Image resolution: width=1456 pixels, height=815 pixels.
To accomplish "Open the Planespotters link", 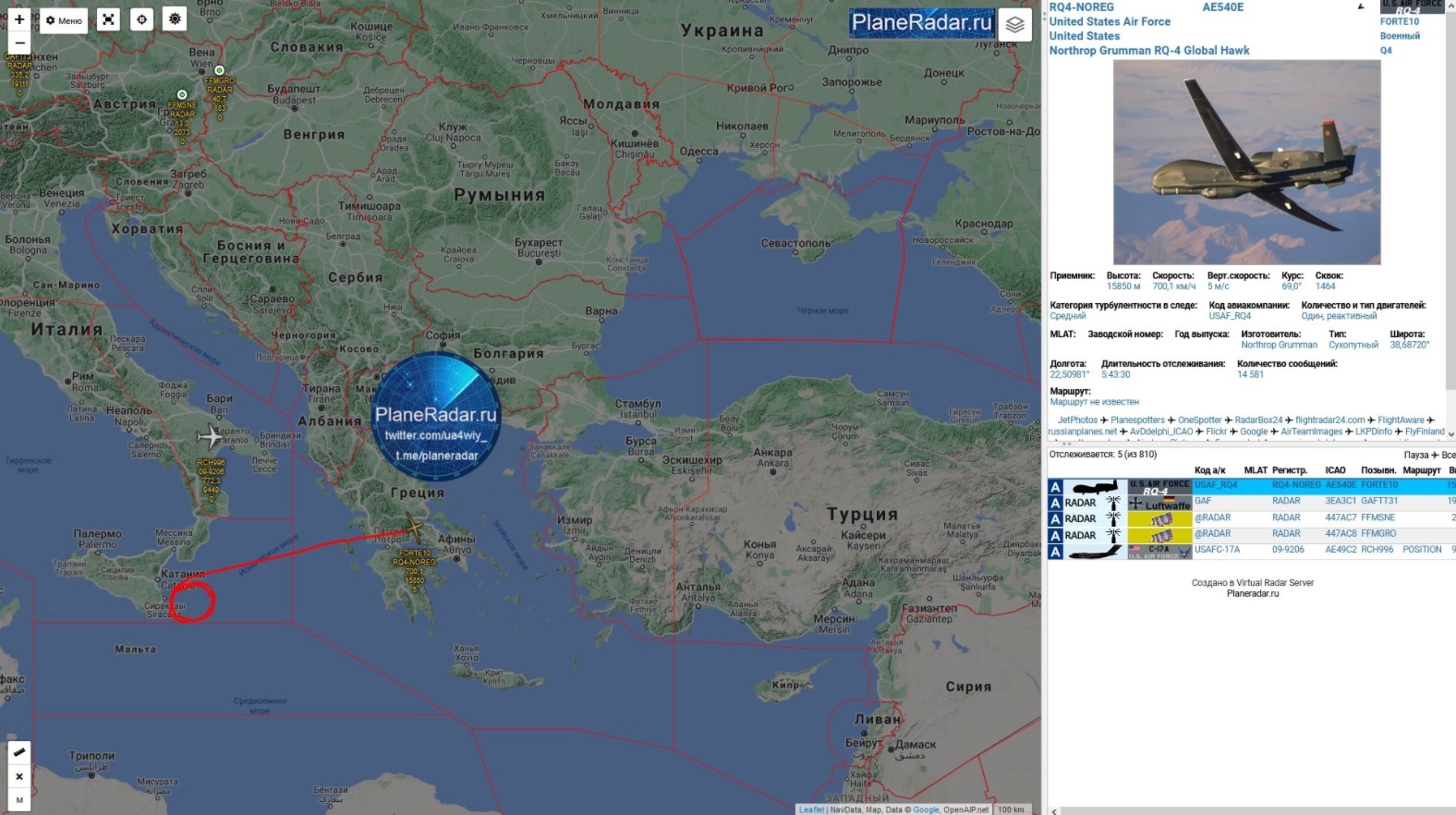I will pyautogui.click(x=1137, y=420).
